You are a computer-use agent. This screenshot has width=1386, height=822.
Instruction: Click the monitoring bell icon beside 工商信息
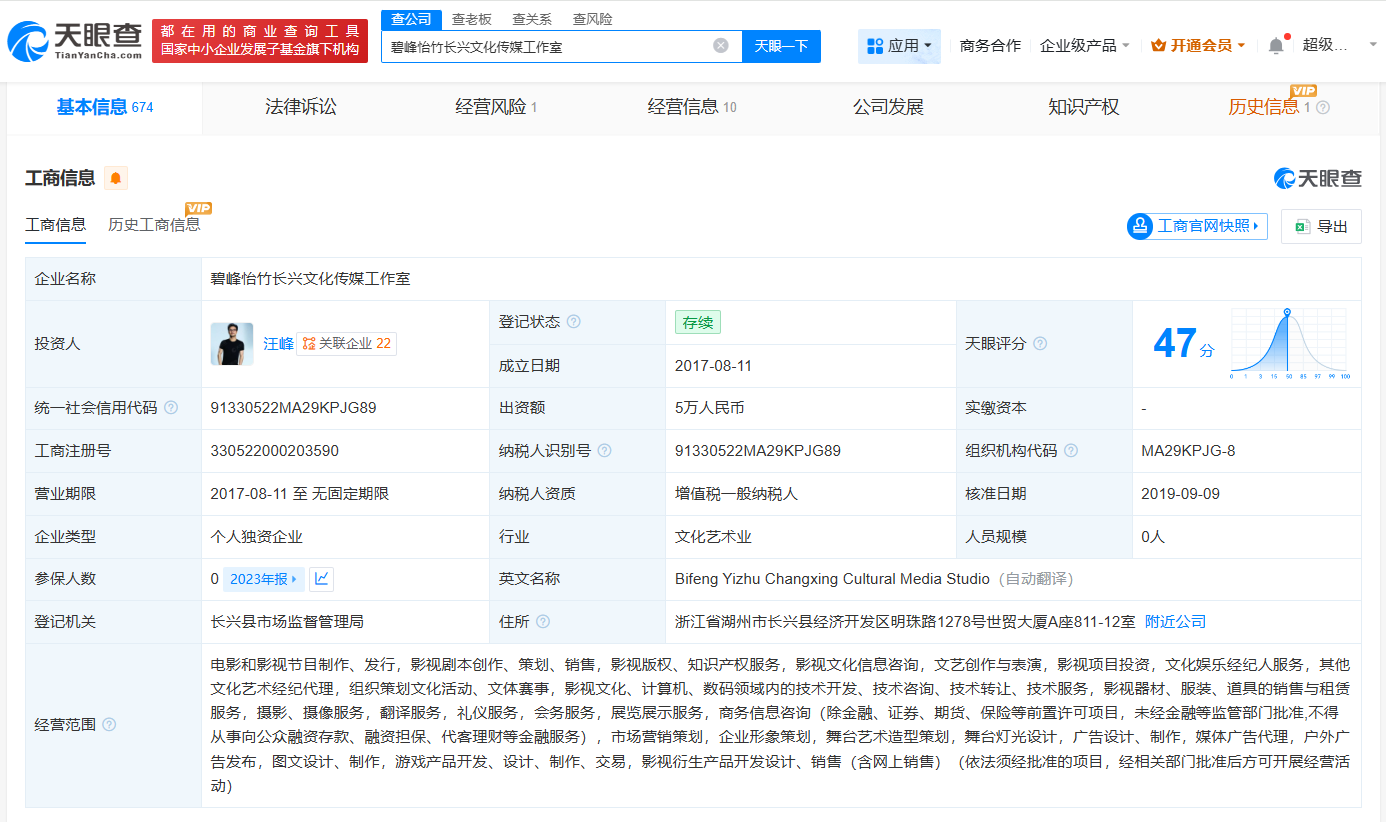[116, 177]
